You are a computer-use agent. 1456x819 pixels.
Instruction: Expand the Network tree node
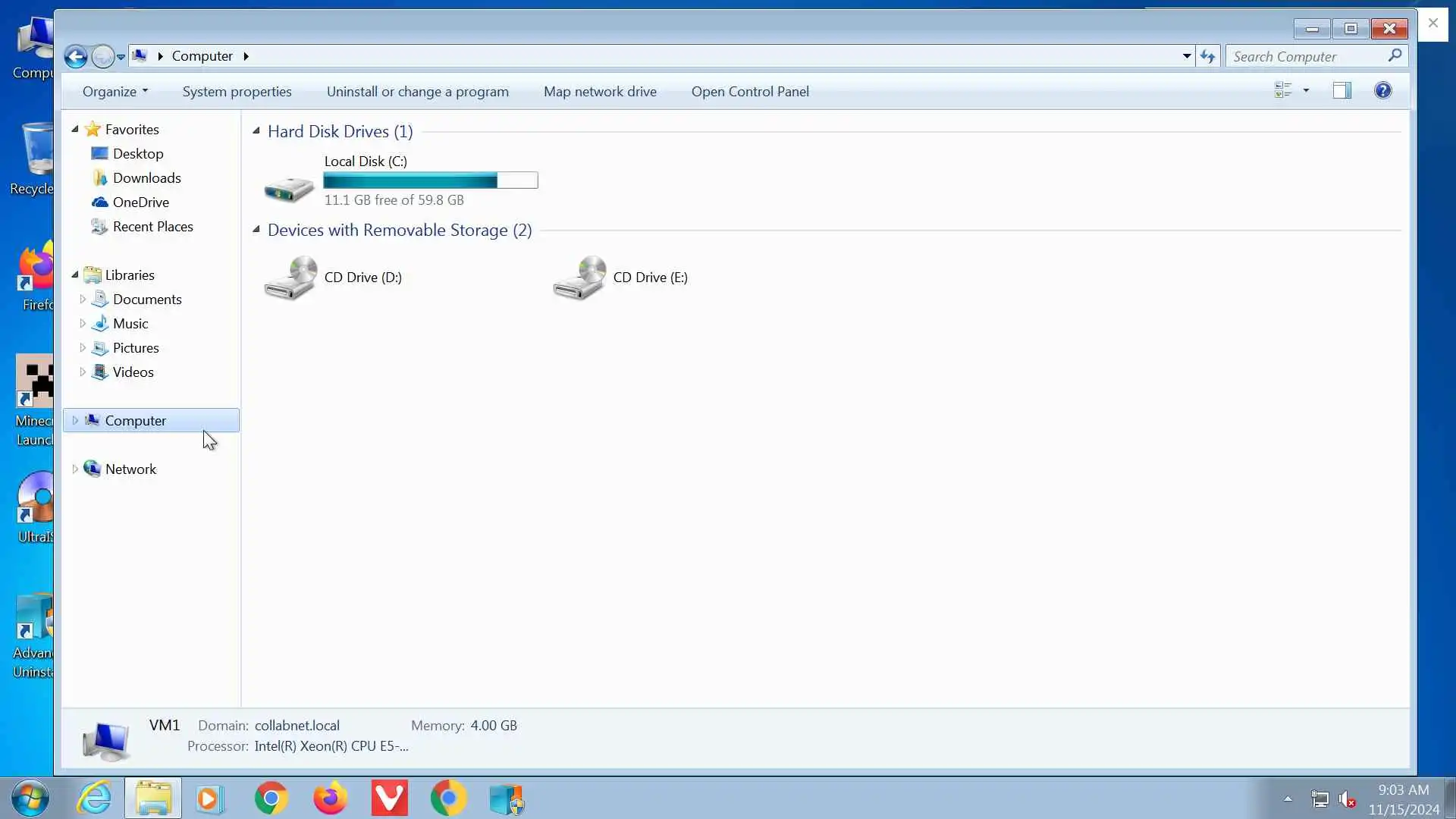click(x=75, y=469)
